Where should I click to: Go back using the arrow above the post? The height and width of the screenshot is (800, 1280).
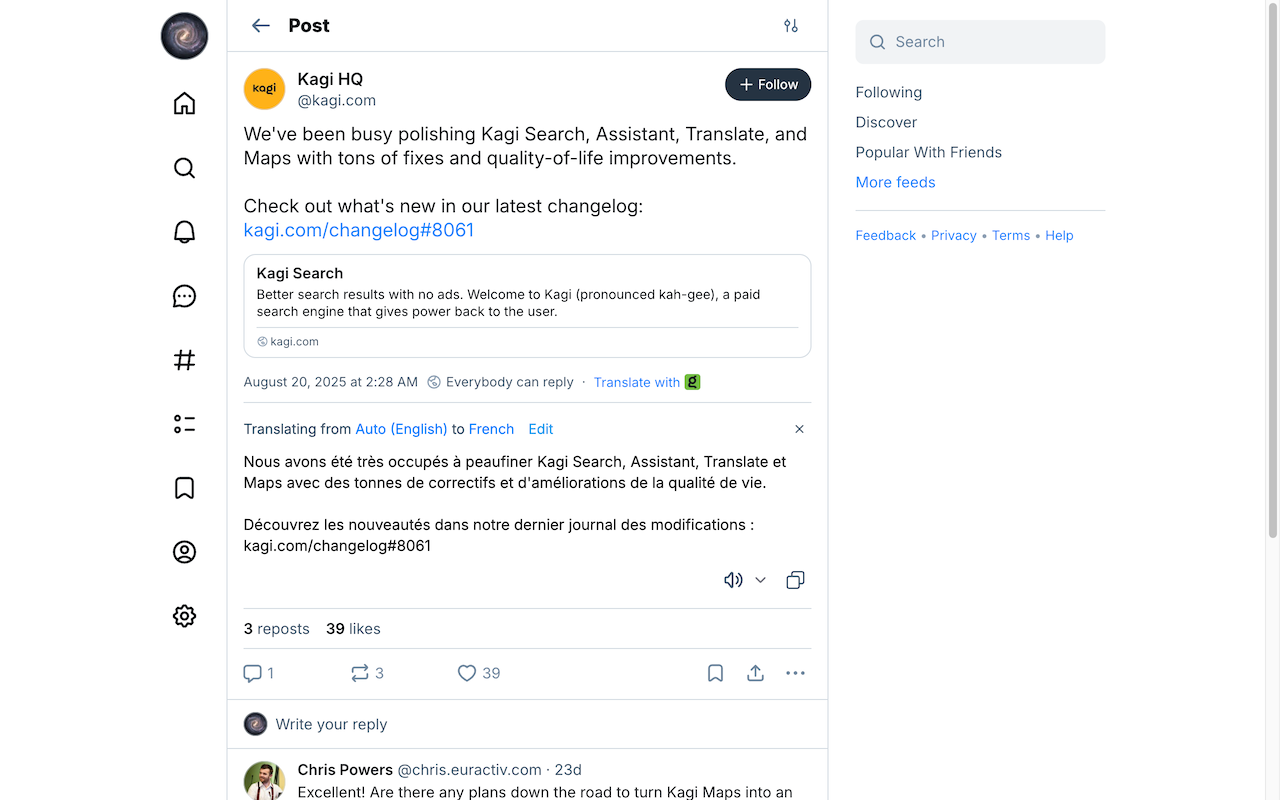tap(260, 25)
